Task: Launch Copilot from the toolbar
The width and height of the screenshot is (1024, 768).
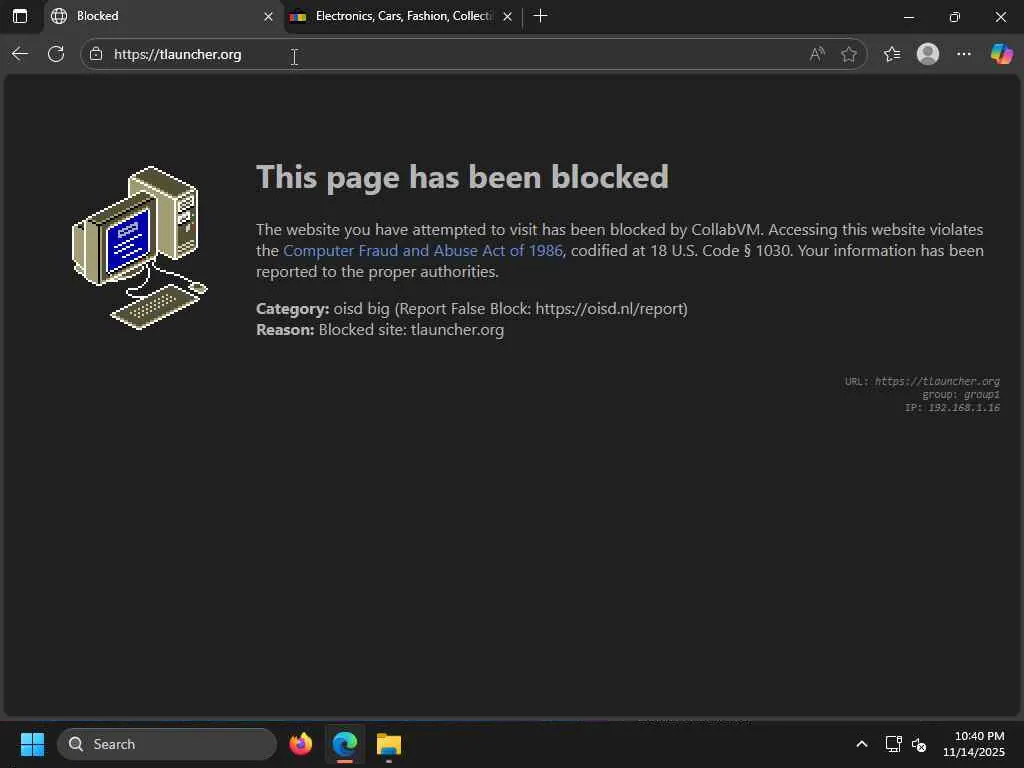Action: coord(1001,54)
